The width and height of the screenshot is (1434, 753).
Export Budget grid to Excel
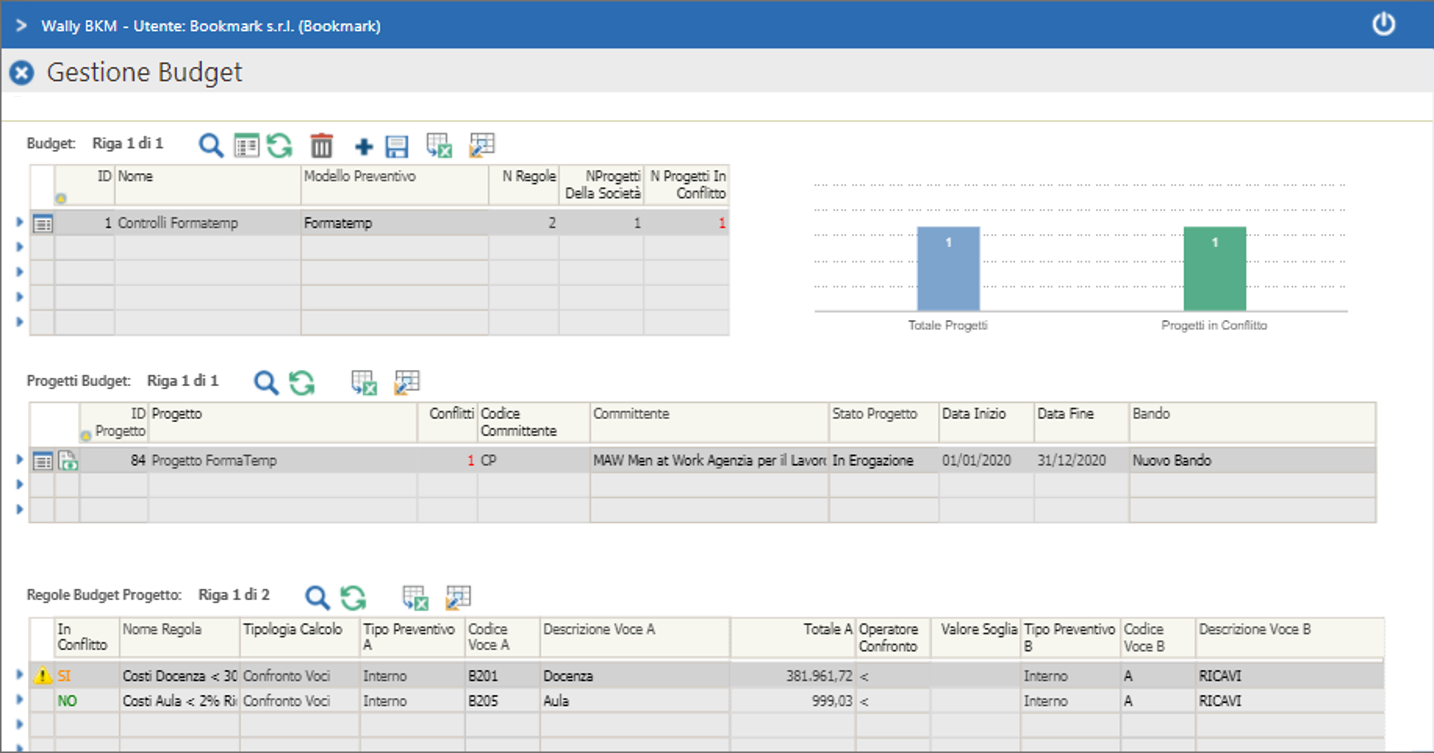coord(439,146)
